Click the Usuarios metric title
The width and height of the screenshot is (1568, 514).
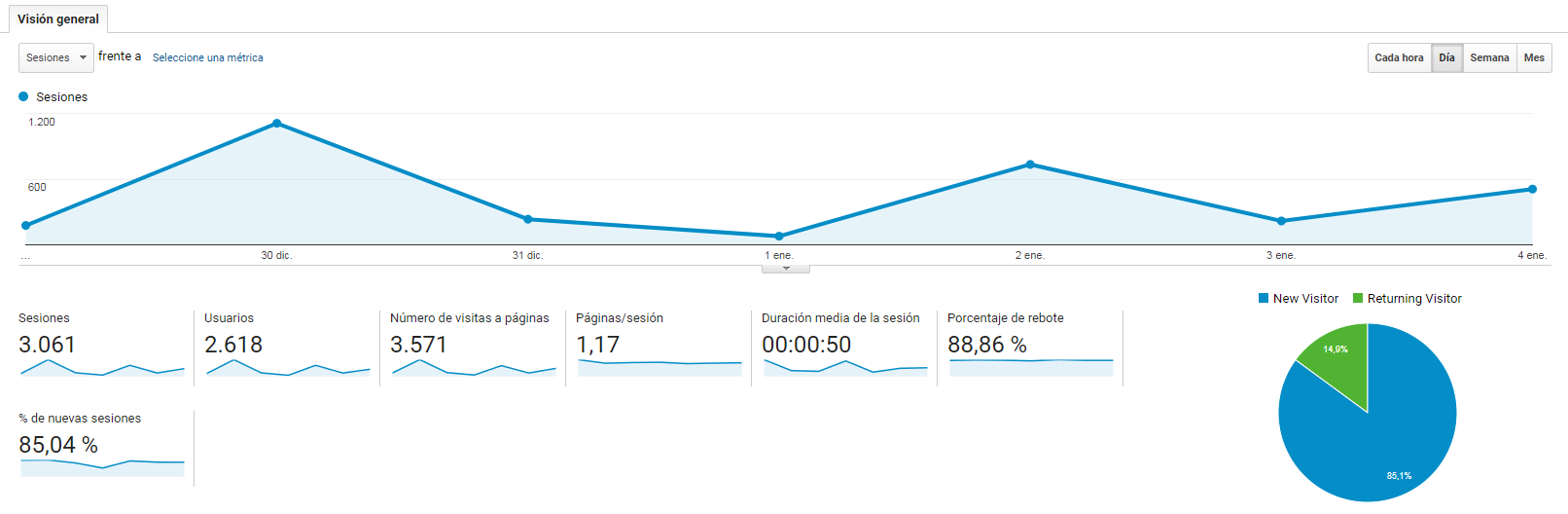[229, 318]
